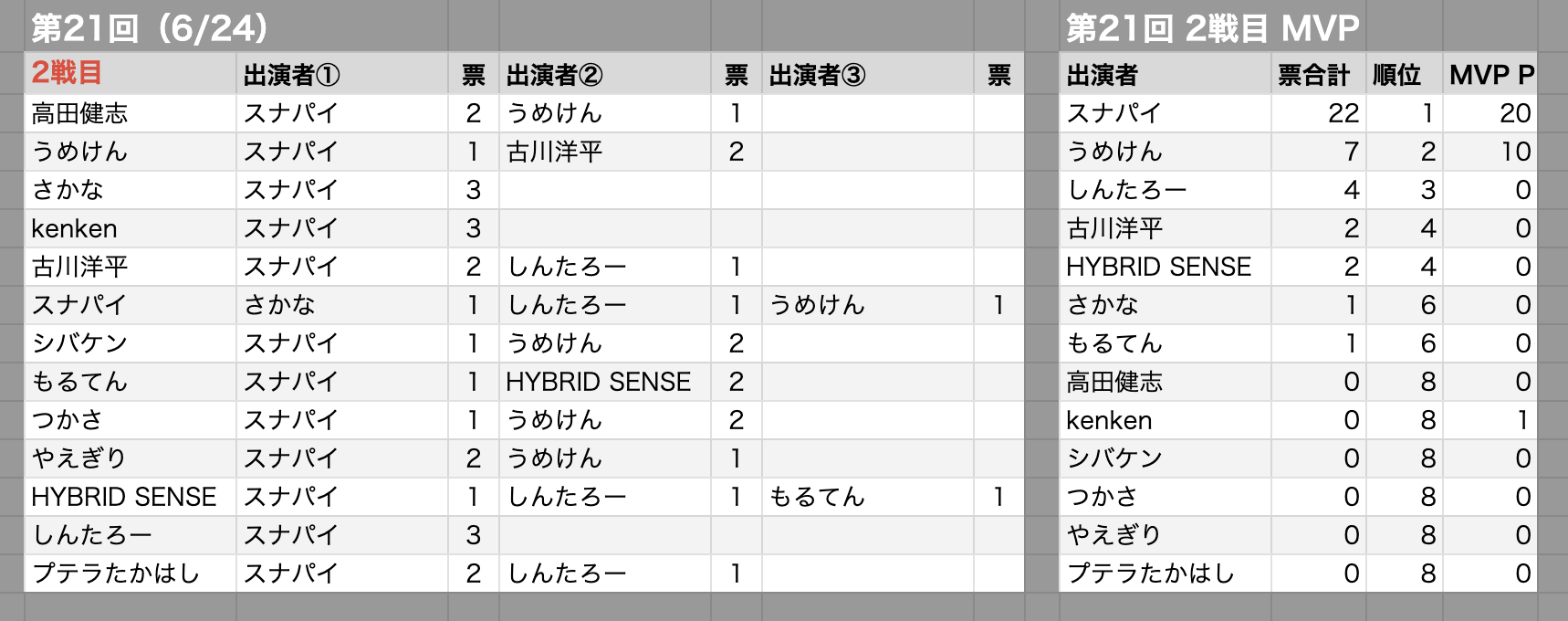Click the 順位 header cell
1568x621 pixels.
(1405, 73)
